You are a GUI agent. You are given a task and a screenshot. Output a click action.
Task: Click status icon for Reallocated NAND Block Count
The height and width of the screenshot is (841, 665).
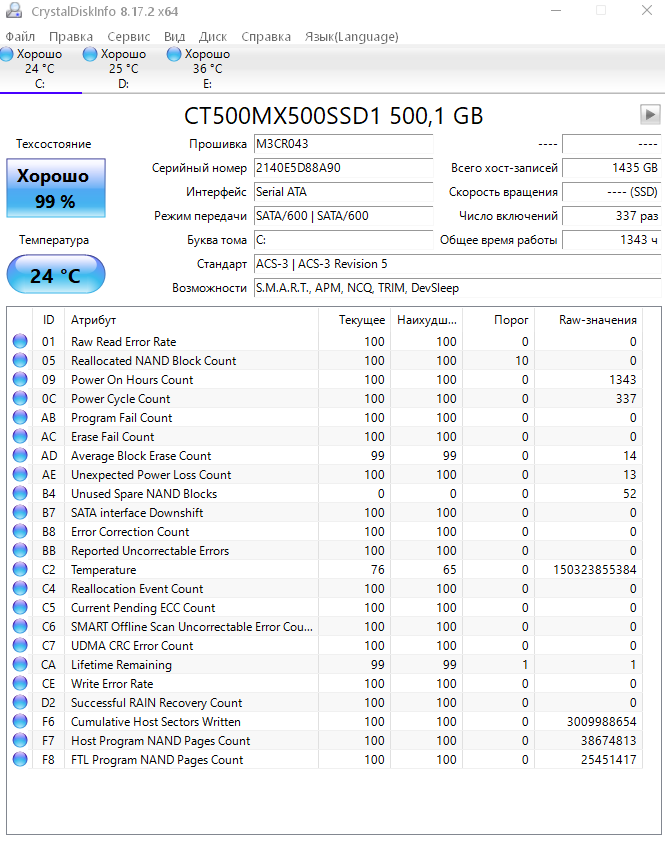pyautogui.click(x=20, y=360)
